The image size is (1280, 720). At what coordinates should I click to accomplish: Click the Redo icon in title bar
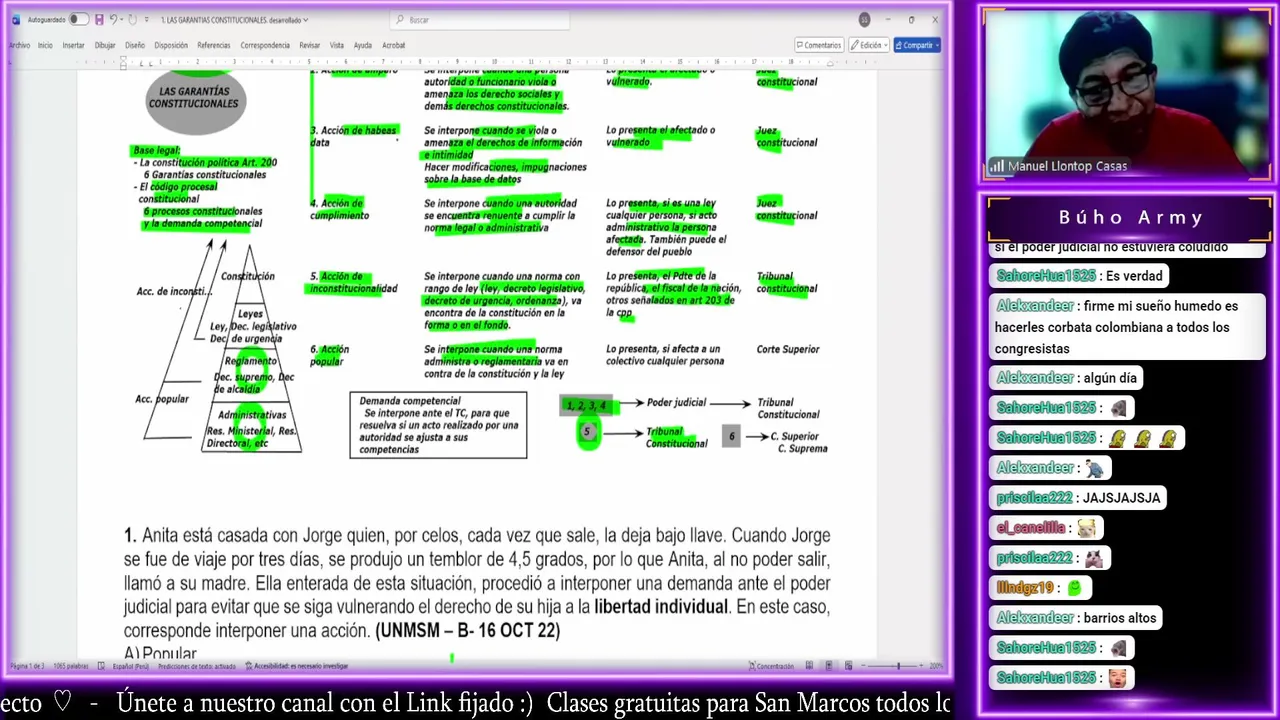(134, 20)
